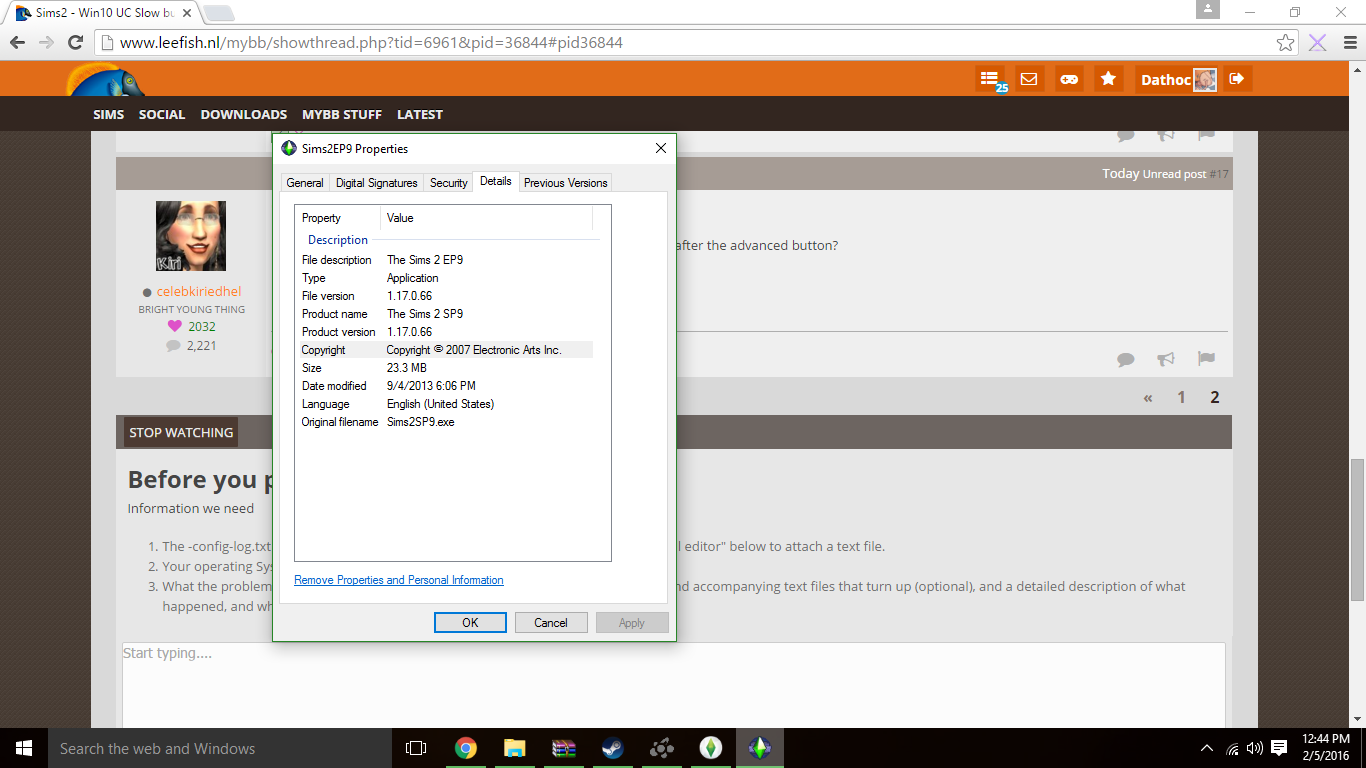Click the Chrome bookmark star icon
1366x768 pixels.
(1286, 43)
